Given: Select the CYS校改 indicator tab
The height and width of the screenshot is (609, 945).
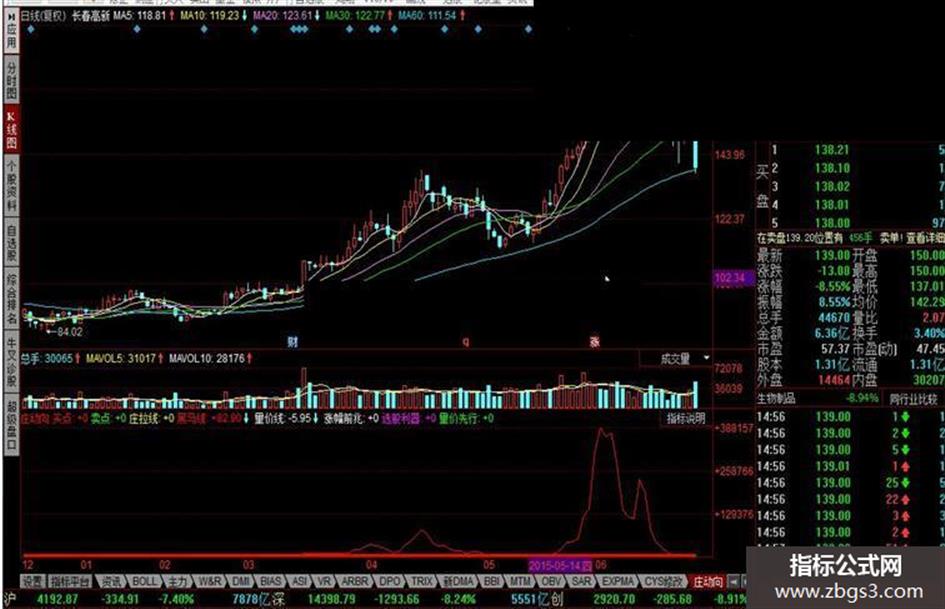Looking at the screenshot, I should [664, 581].
